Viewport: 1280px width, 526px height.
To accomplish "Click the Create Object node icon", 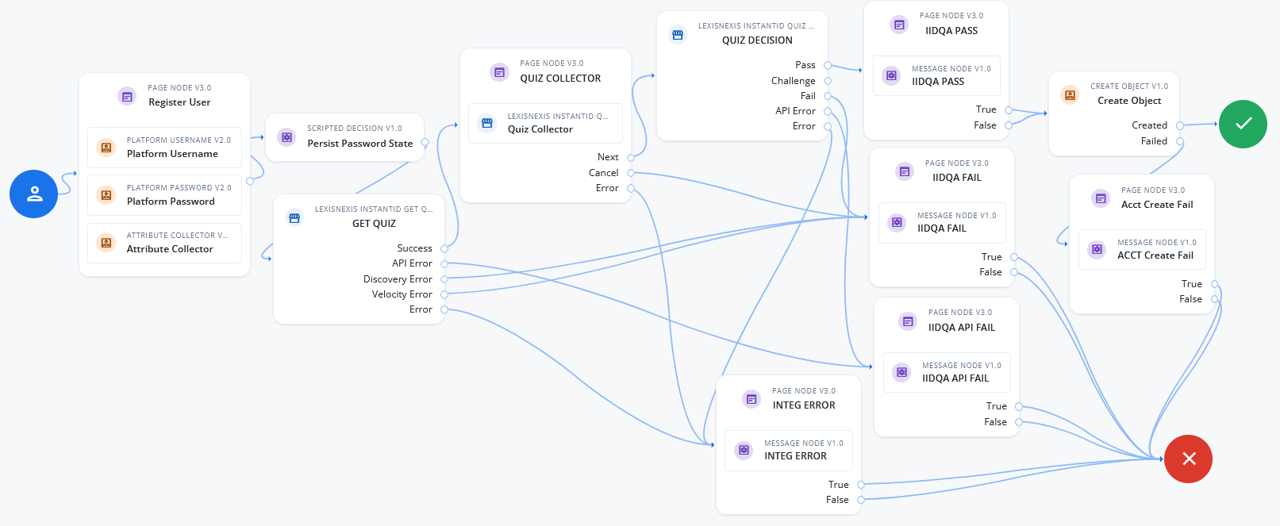I will 1069,94.
